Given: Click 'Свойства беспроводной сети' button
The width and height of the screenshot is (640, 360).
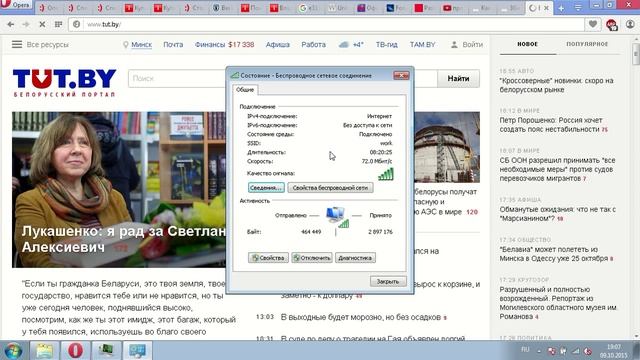Looking at the screenshot, I should click(x=330, y=188).
